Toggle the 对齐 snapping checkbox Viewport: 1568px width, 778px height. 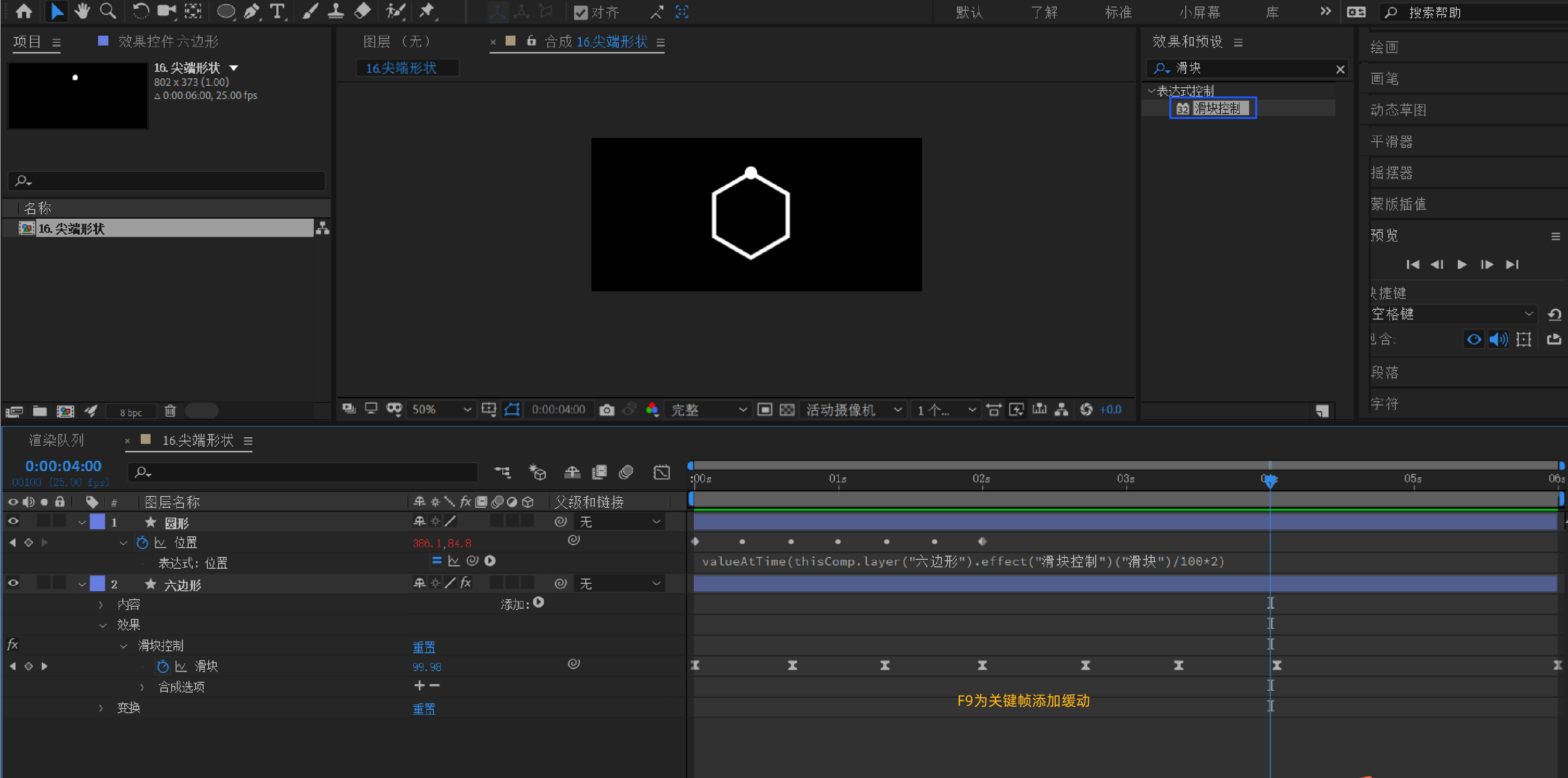tap(580, 12)
